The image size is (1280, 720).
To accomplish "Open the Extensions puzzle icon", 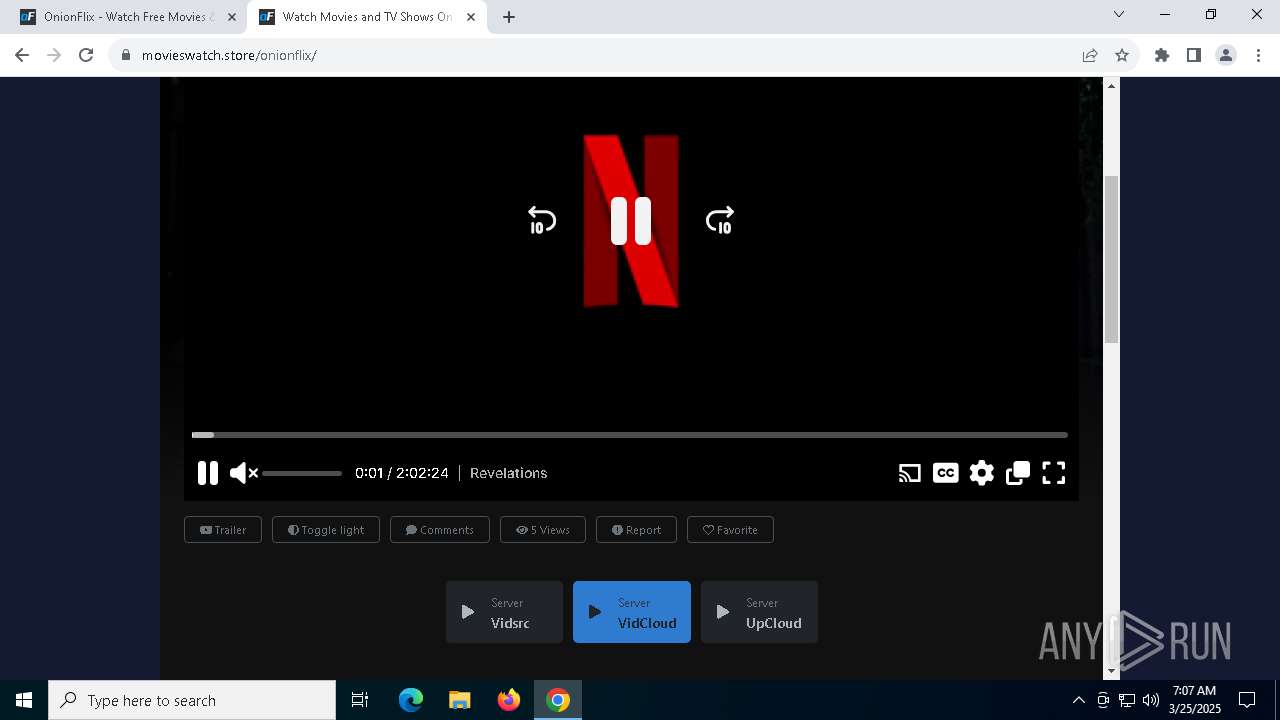I will click(x=1162, y=55).
